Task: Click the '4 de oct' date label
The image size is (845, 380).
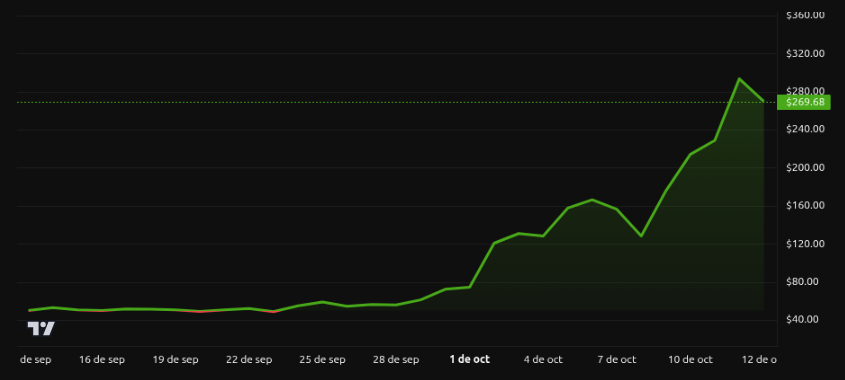Action: point(543,360)
